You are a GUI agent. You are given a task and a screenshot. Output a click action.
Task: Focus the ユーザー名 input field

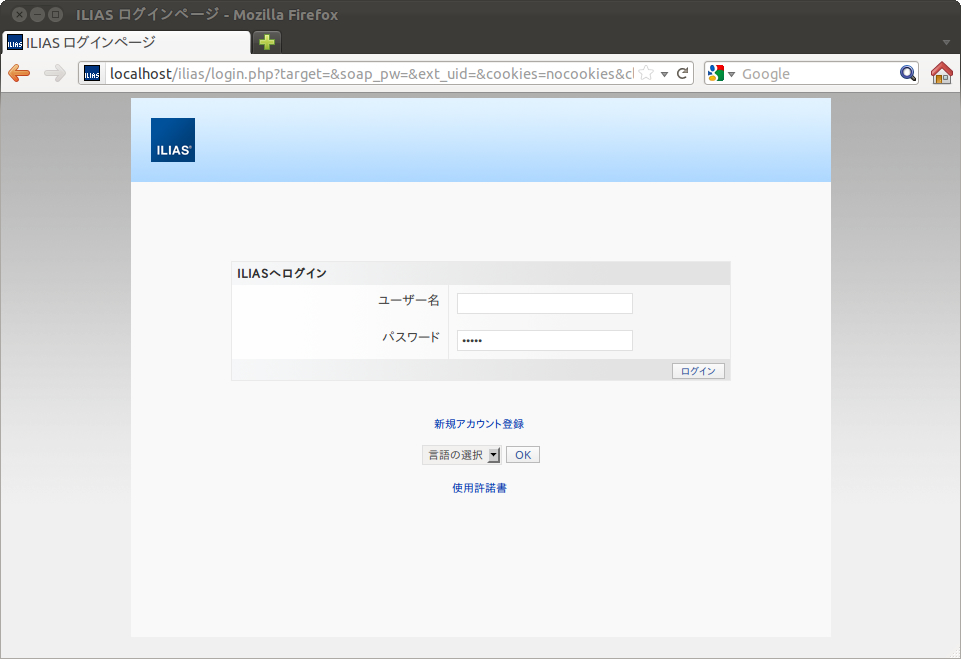[544, 303]
